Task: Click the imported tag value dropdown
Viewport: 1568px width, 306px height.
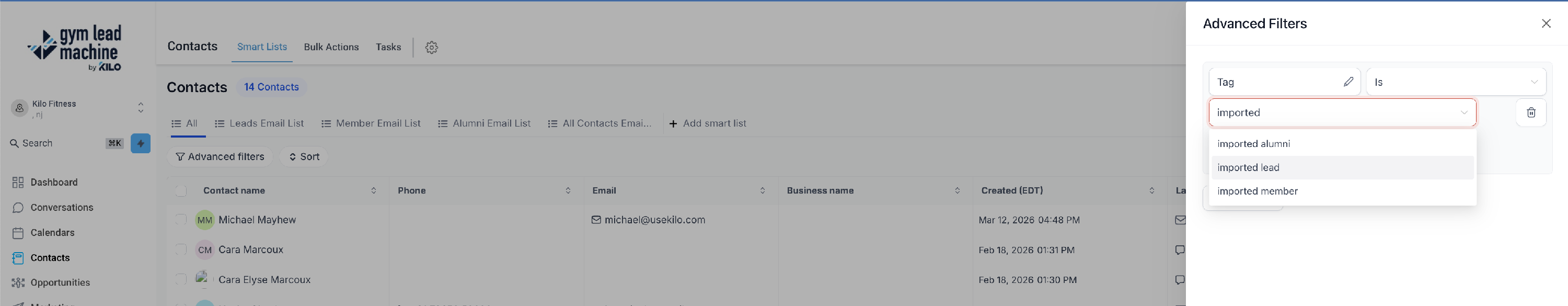Action: click(1342, 113)
